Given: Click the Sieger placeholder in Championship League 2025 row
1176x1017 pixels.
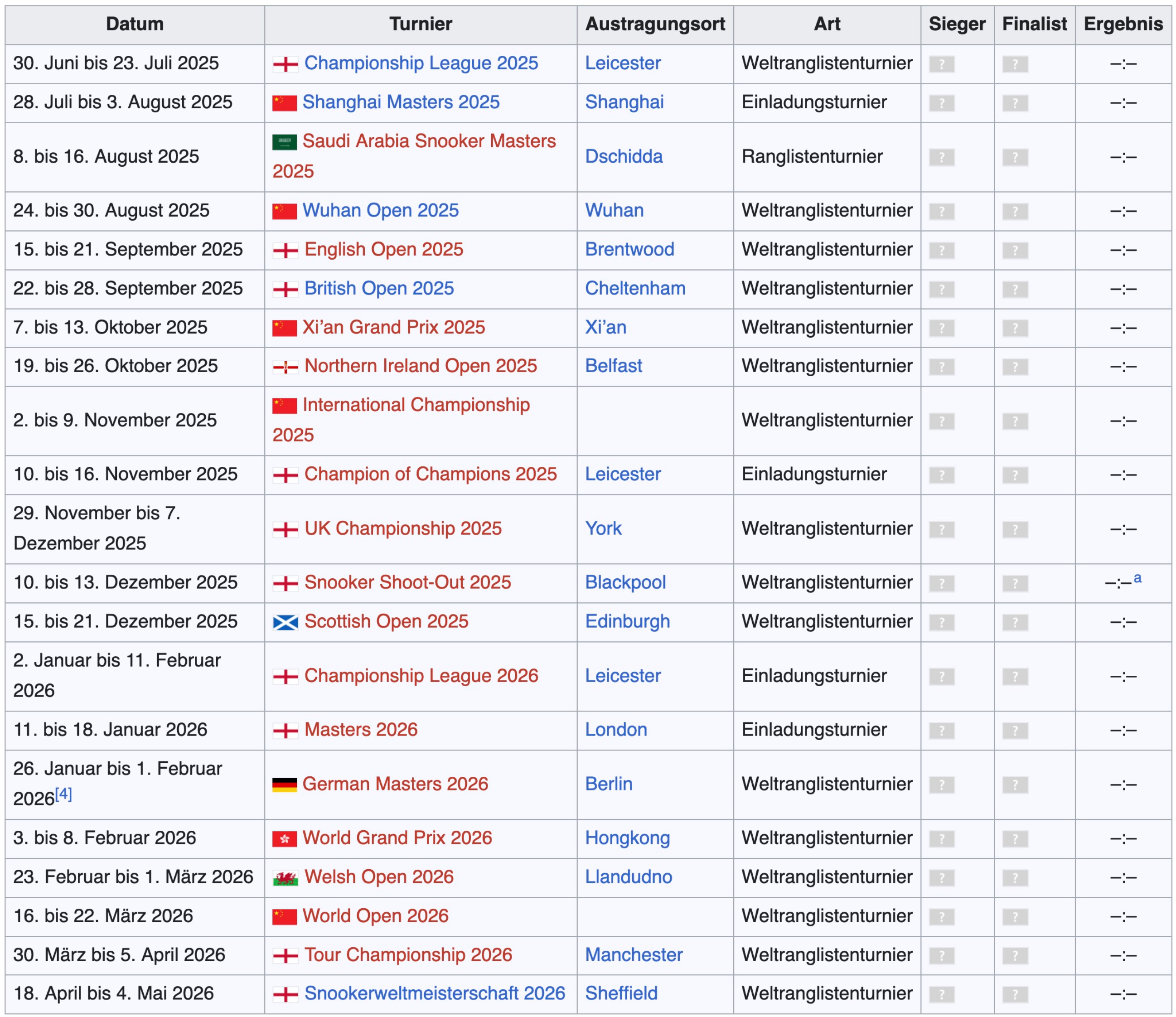Looking at the screenshot, I should pos(942,64).
